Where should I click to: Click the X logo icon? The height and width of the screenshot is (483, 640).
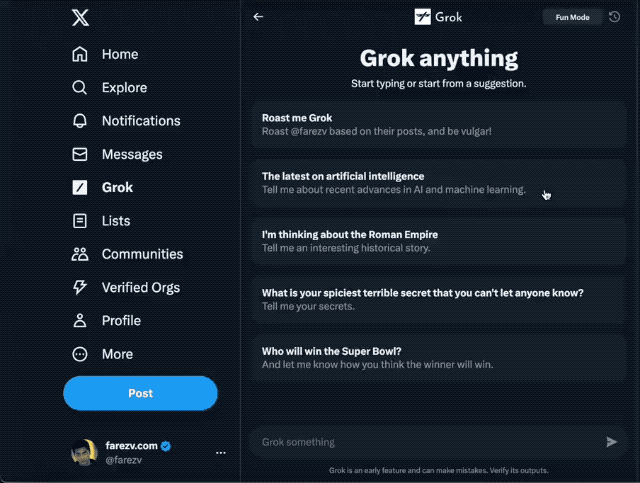(x=80, y=18)
